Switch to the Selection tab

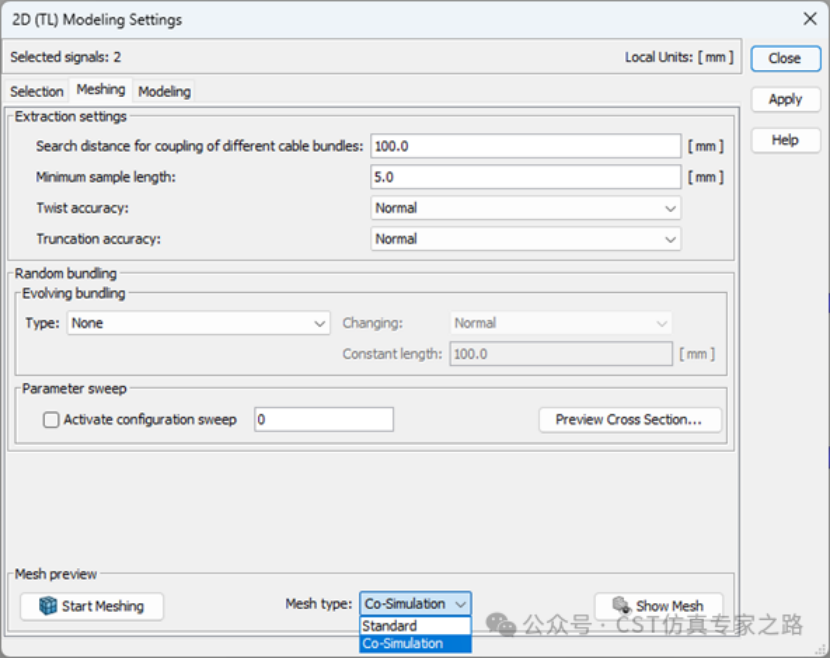[37, 92]
